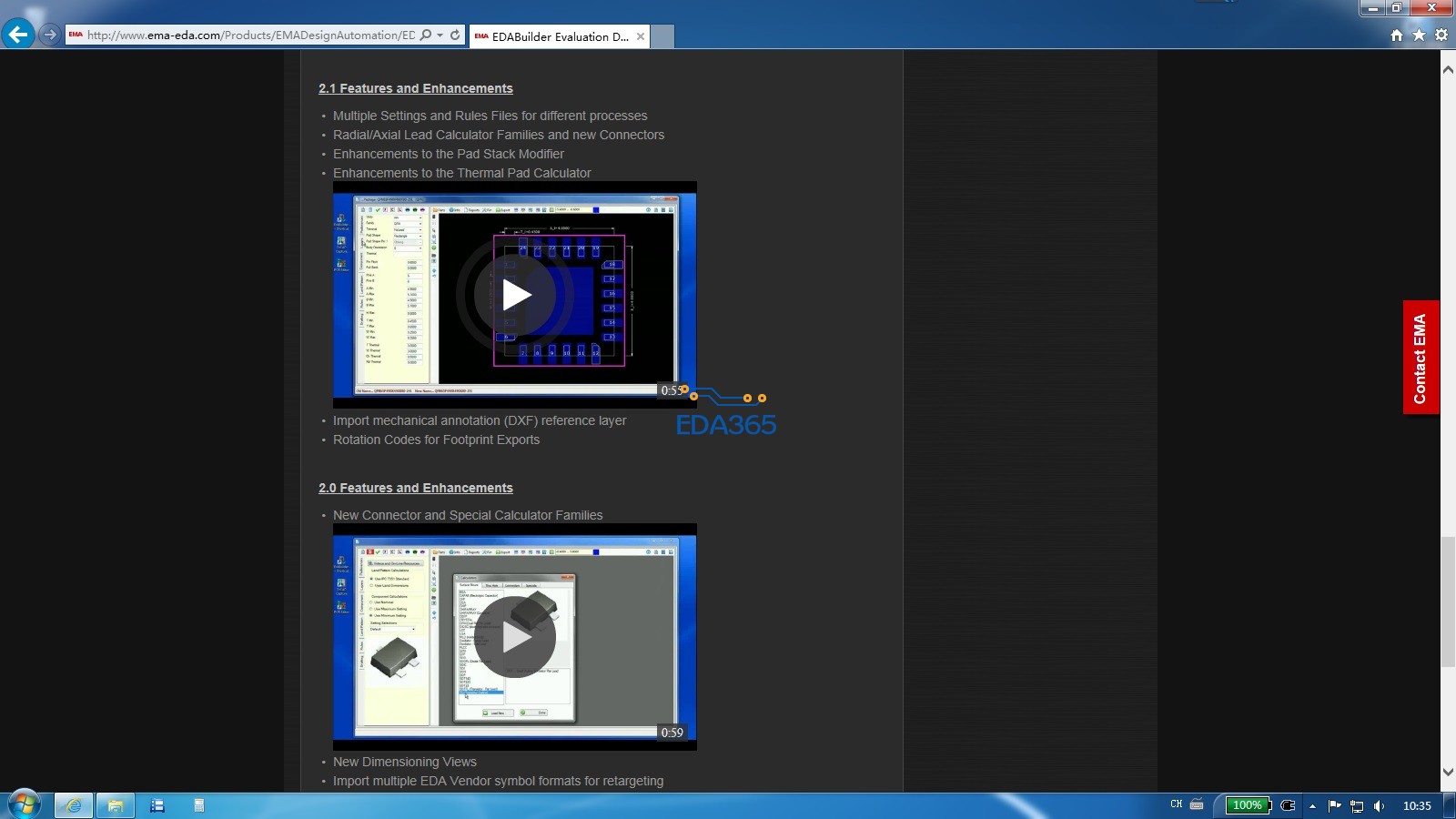Click the keyboard icon in language bar
Image resolution: width=1456 pixels, height=819 pixels.
[1197, 804]
